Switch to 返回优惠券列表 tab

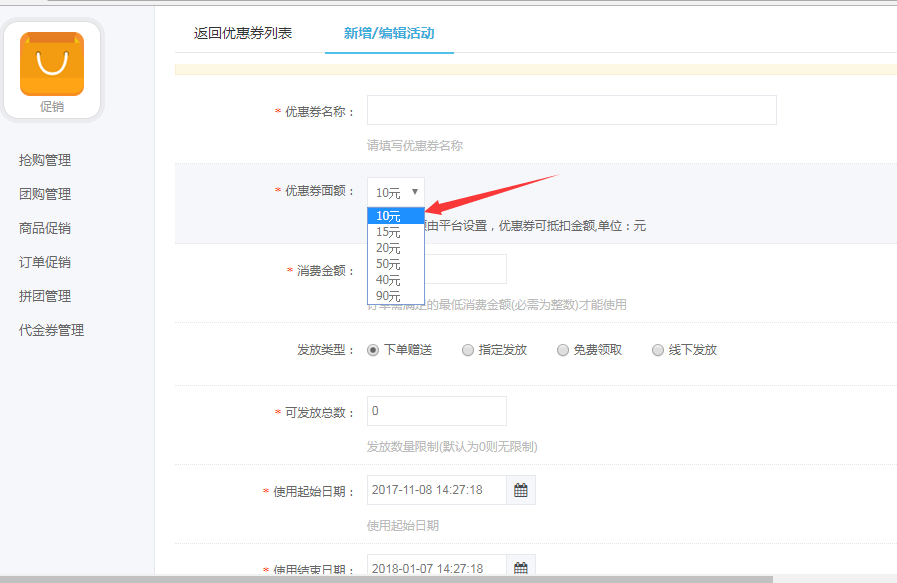tap(243, 33)
